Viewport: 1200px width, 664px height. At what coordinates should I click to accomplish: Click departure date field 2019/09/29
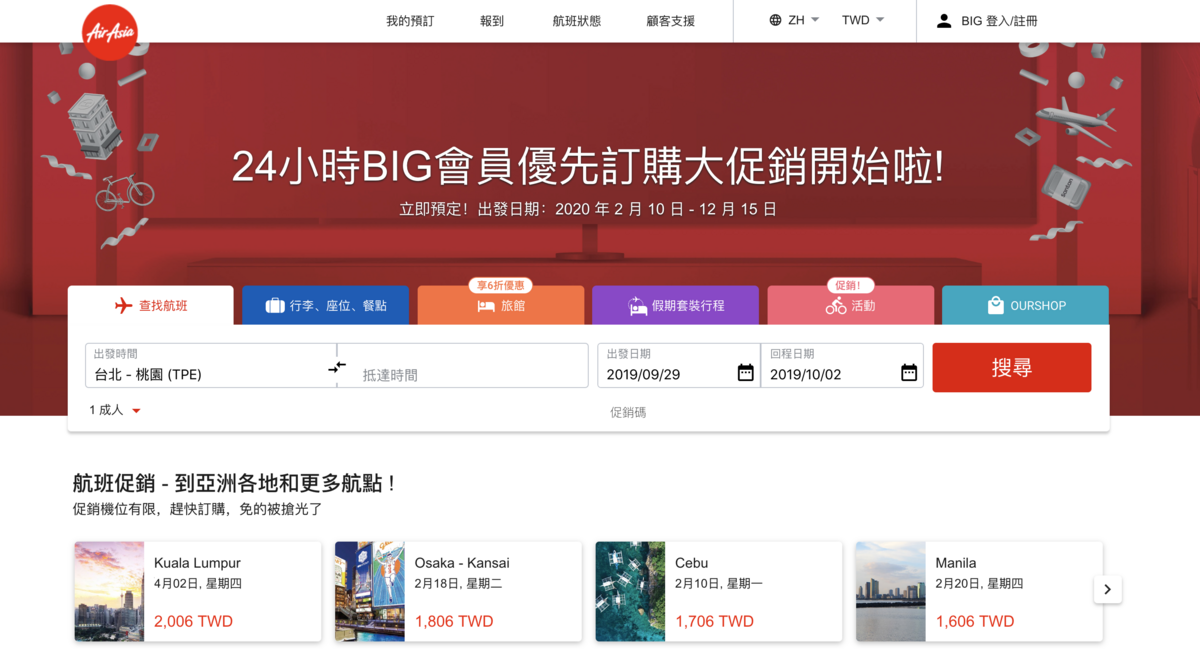(679, 366)
